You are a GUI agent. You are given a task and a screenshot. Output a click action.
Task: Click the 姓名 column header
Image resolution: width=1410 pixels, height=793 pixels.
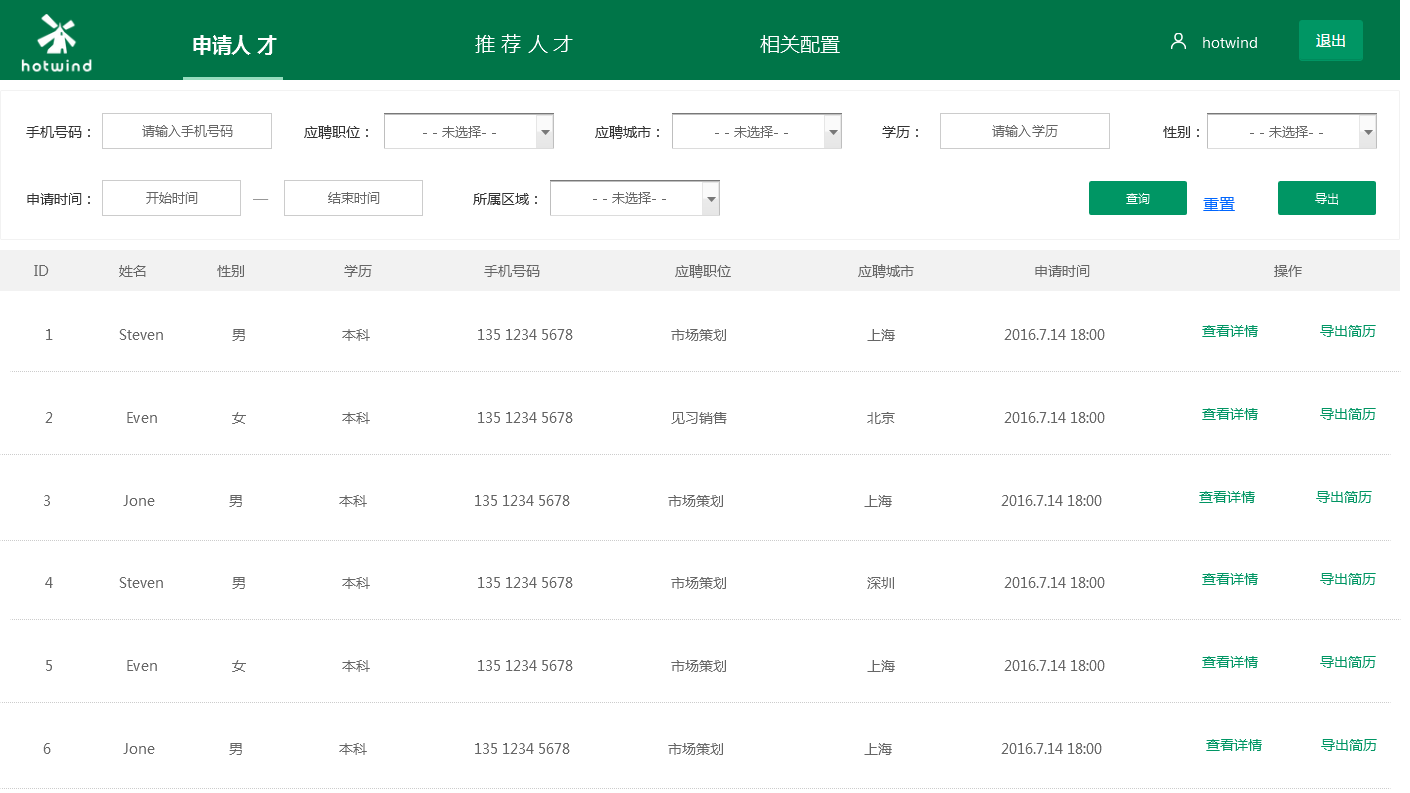click(133, 272)
